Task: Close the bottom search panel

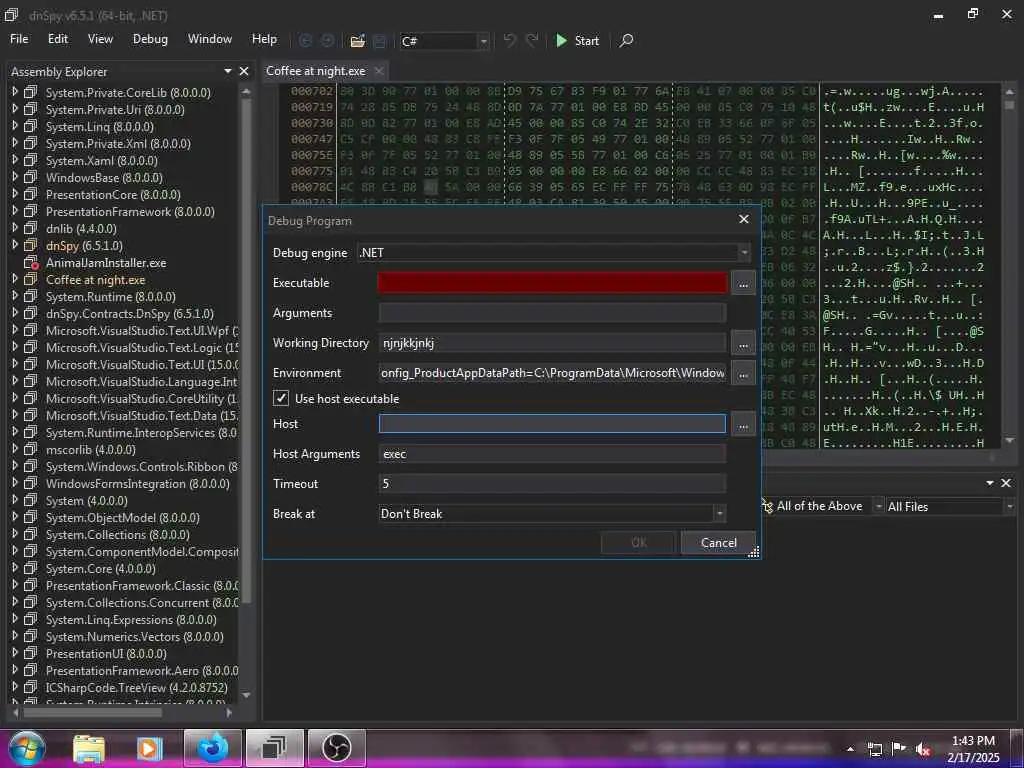Action: pos(1006,483)
